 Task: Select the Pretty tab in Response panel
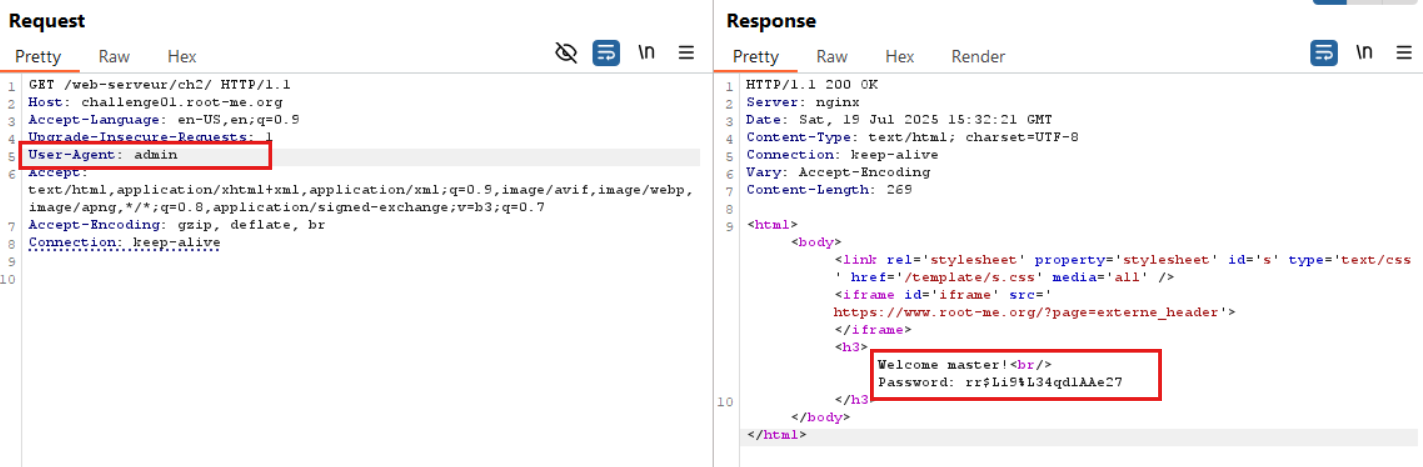pyautogui.click(x=755, y=57)
